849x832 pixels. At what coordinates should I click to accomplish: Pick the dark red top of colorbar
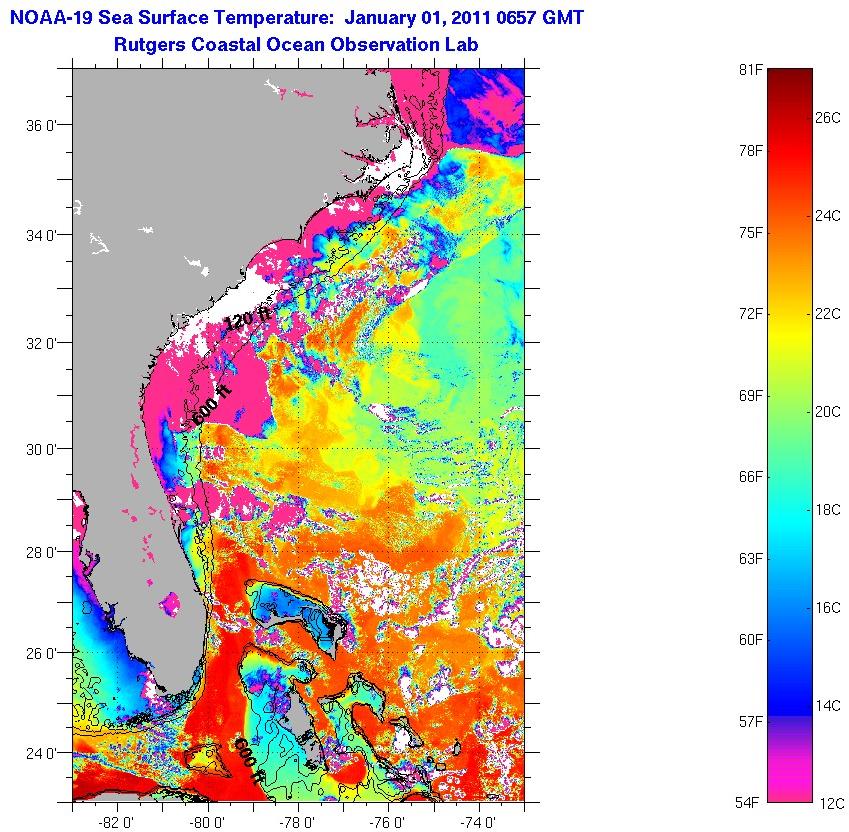pos(790,81)
